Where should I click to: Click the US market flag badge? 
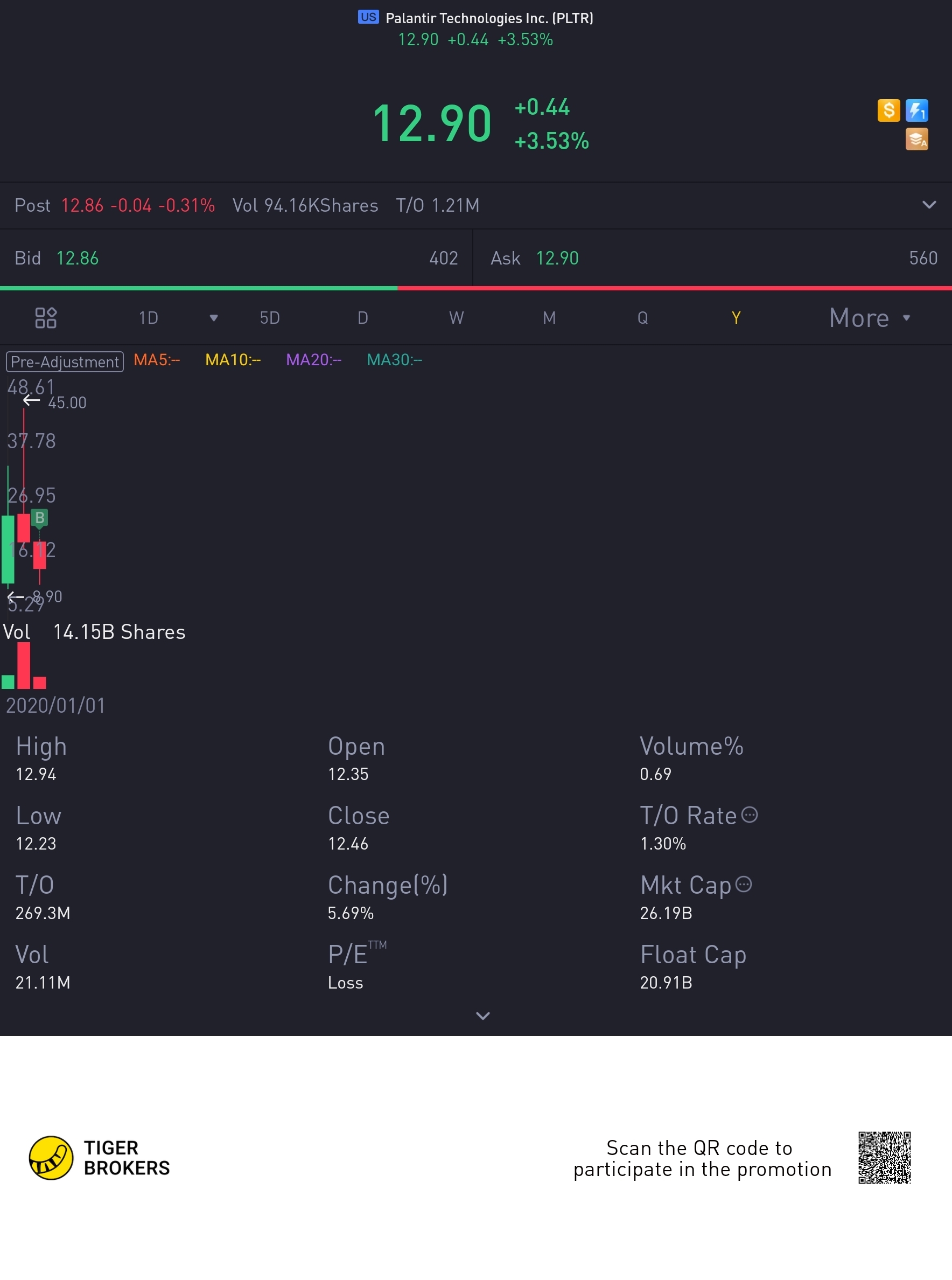tap(368, 17)
